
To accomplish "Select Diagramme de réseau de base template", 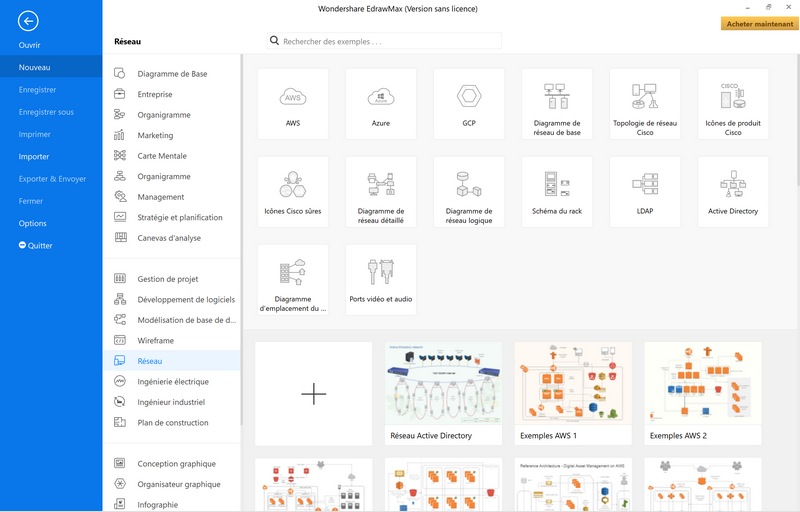I will 557,104.
